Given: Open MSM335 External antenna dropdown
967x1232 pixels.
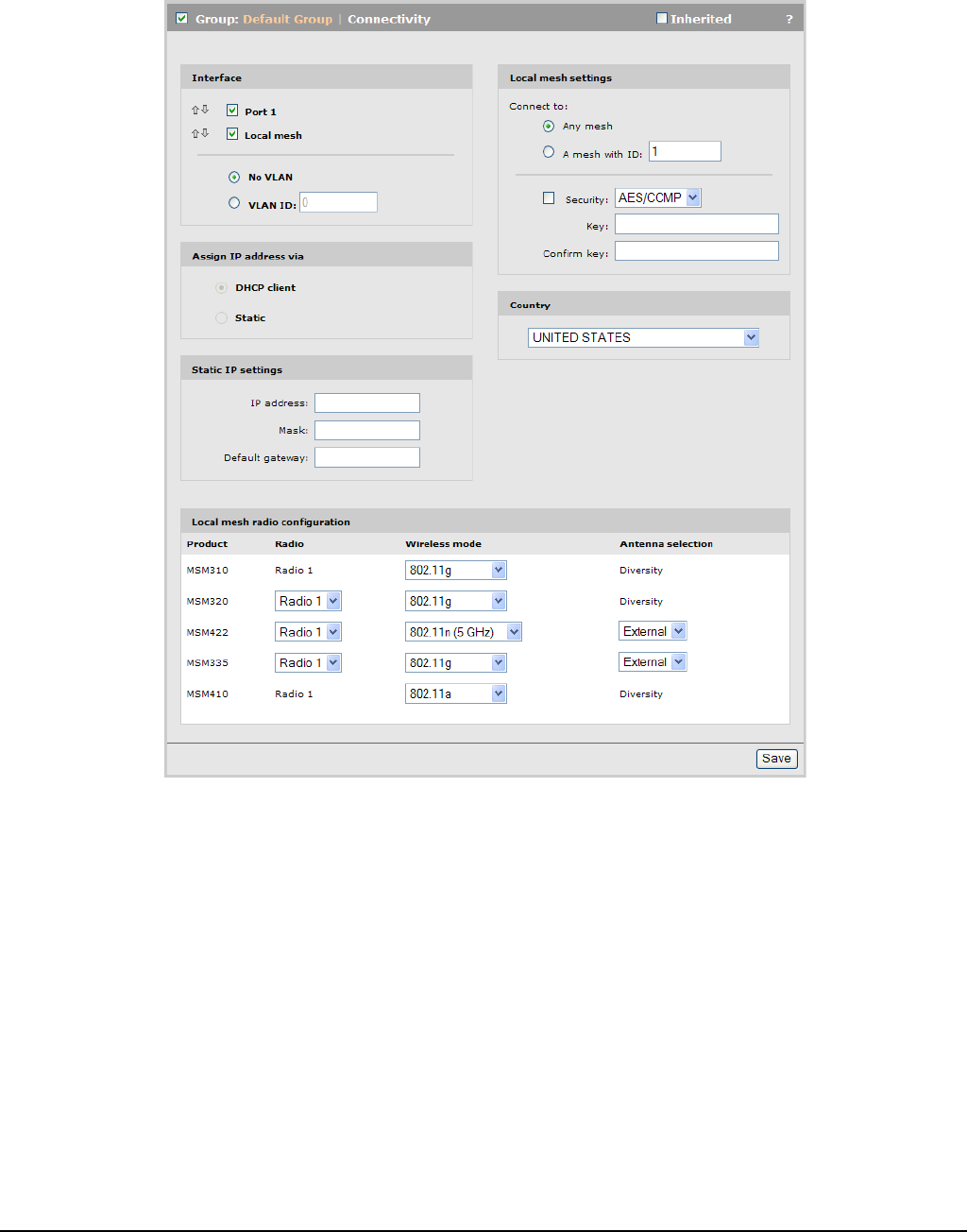Looking at the screenshot, I should (653, 662).
